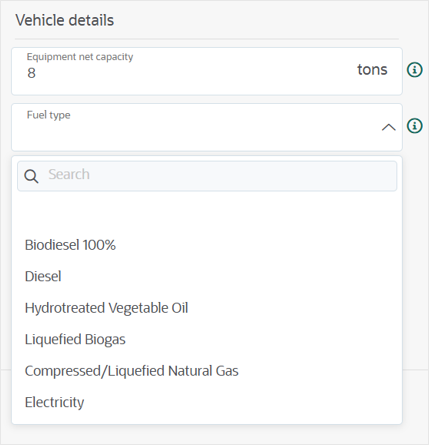Click the Equipment net capacity label

click(x=80, y=57)
